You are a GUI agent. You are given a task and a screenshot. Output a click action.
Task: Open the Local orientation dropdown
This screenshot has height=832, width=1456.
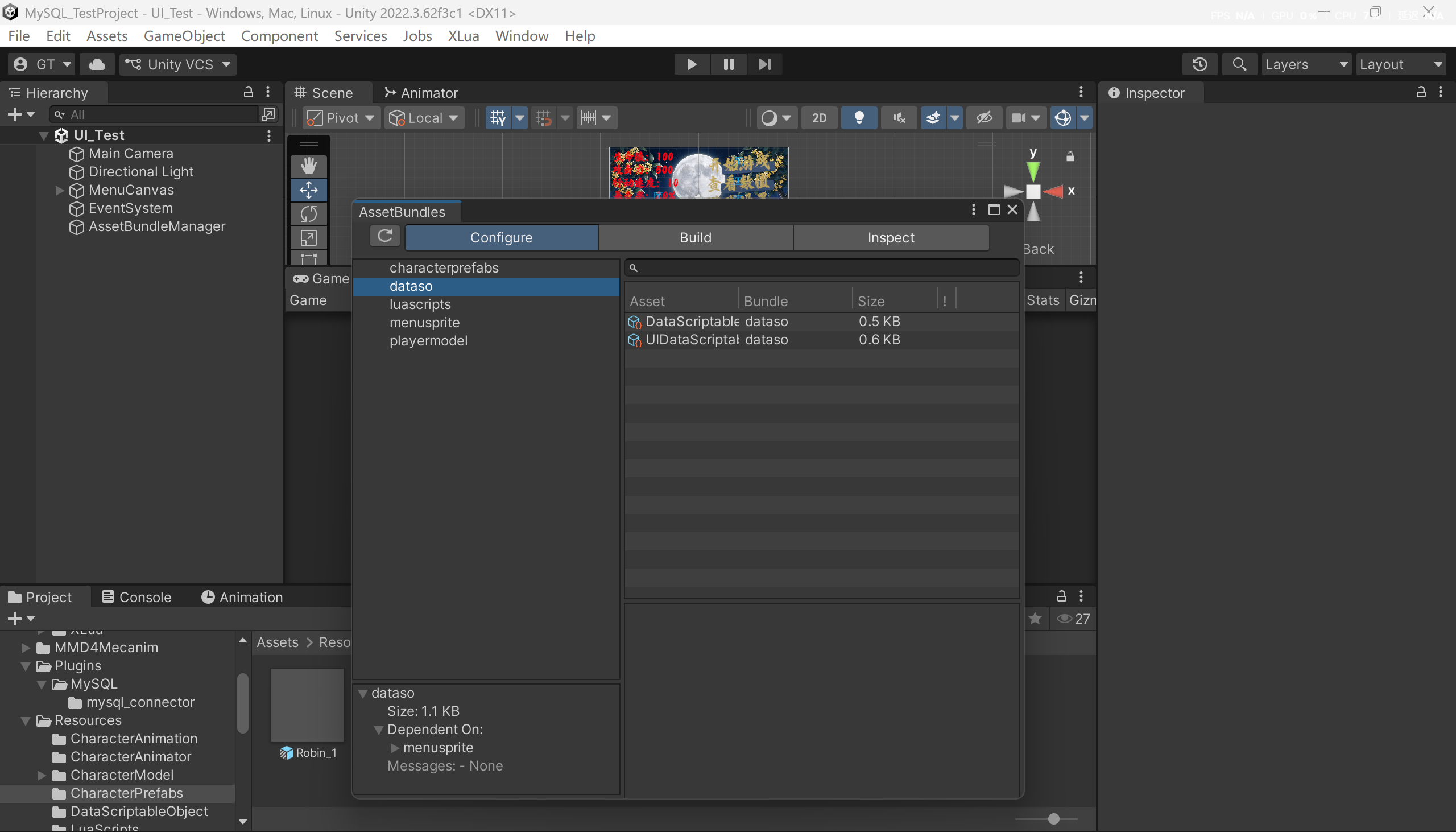[424, 118]
